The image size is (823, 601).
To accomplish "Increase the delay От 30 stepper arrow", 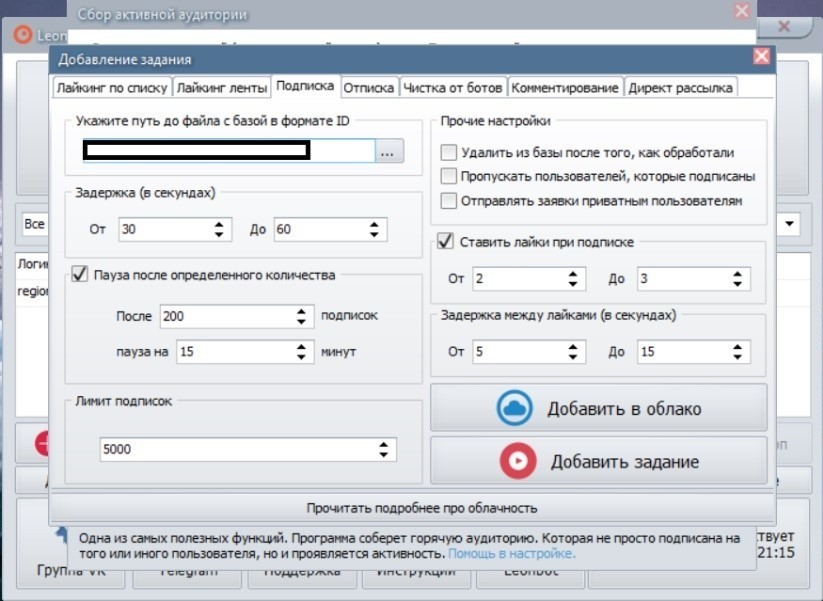I will point(219,225).
